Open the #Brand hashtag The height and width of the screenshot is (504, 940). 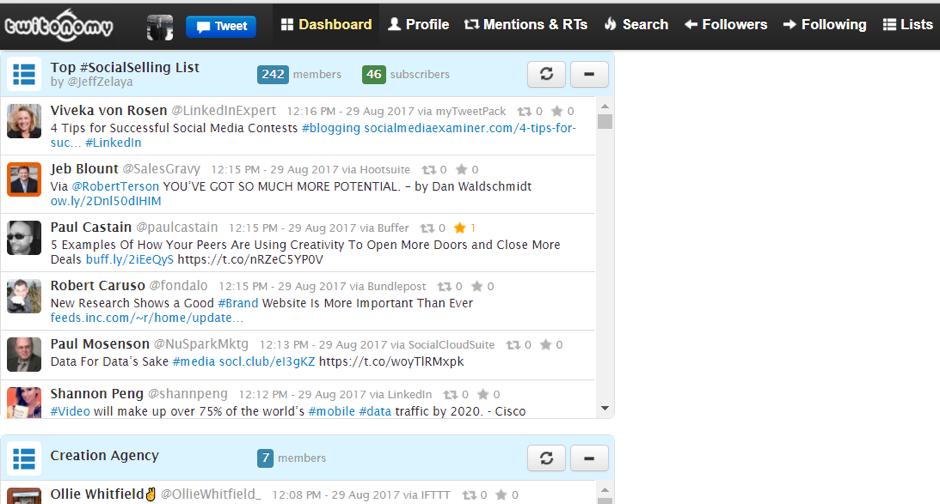tap(238, 303)
